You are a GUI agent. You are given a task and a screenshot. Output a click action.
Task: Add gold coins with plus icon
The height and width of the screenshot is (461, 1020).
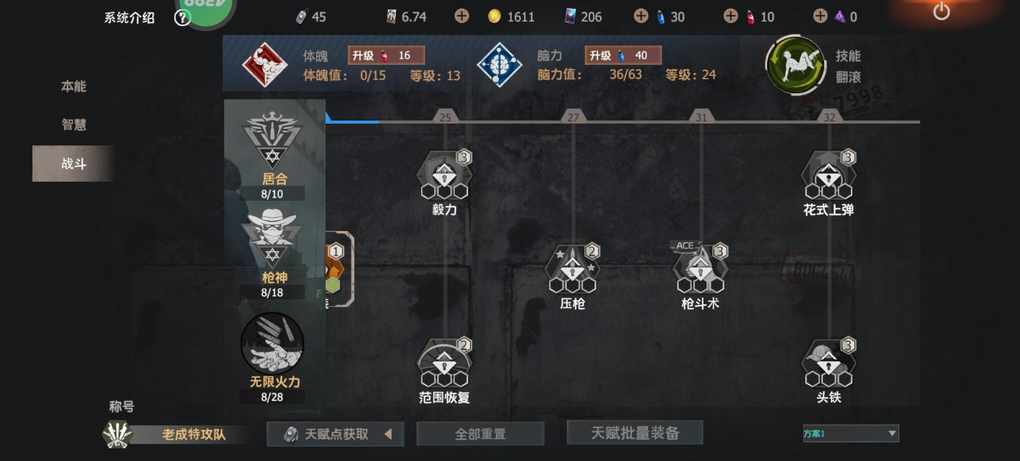[461, 16]
